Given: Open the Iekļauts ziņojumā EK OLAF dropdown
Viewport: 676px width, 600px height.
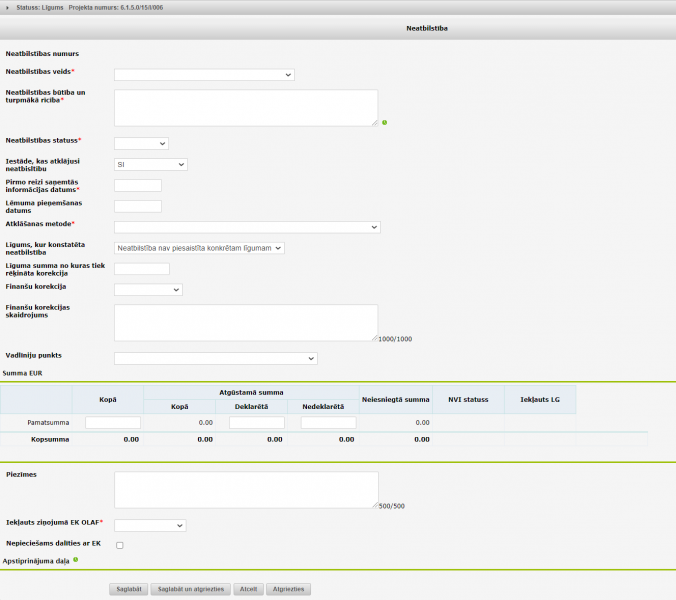Looking at the screenshot, I should pos(150,525).
